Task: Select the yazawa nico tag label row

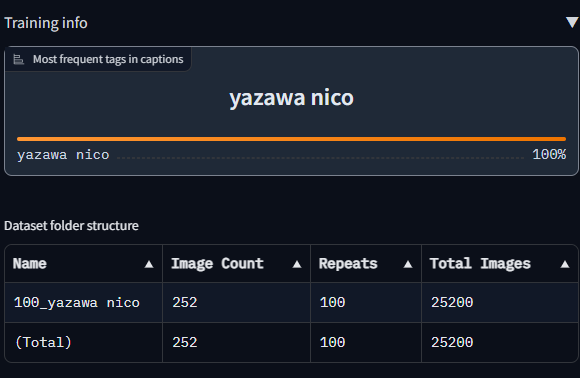Action: tap(291, 155)
